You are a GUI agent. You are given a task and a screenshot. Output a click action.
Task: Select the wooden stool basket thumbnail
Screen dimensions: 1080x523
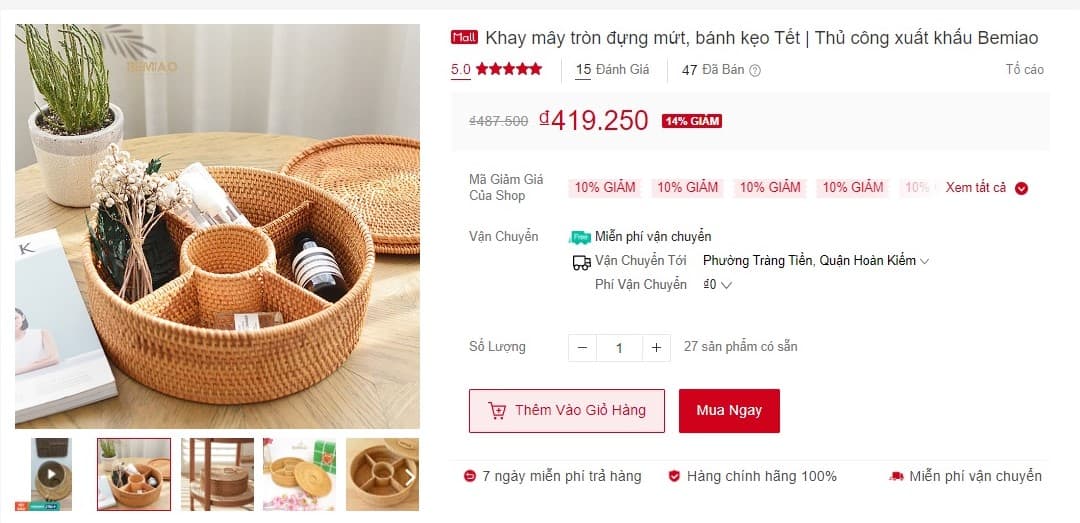point(218,474)
